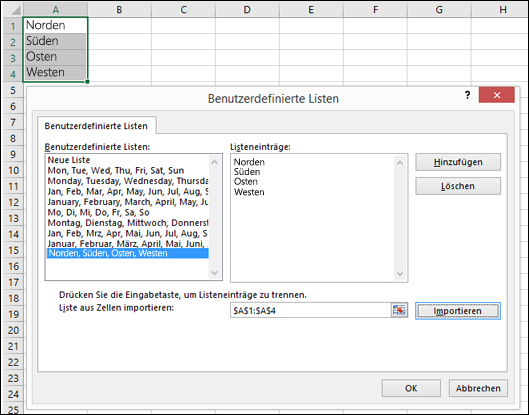Select column H header
The width and height of the screenshot is (529, 415).
pyautogui.click(x=500, y=9)
